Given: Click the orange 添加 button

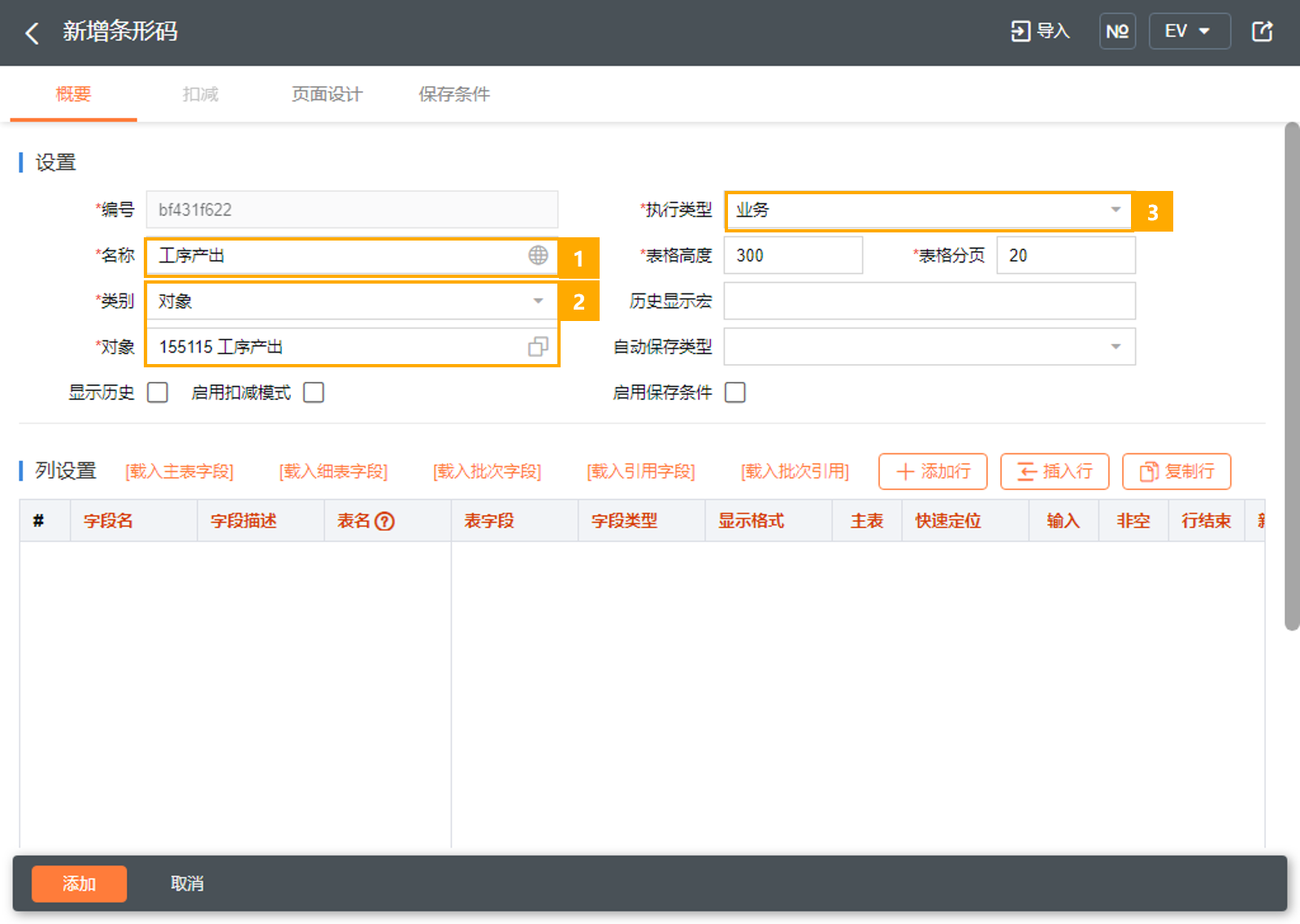Looking at the screenshot, I should point(80,883).
